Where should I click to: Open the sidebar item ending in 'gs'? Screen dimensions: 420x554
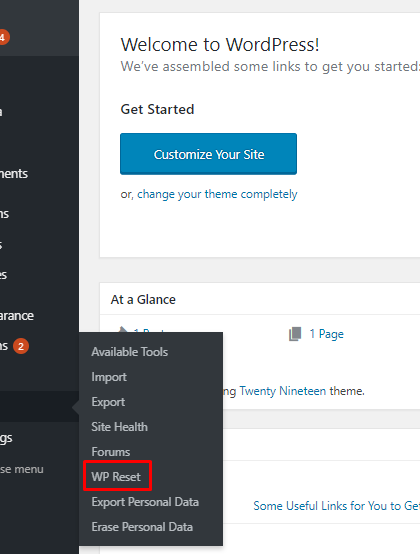click(6, 438)
